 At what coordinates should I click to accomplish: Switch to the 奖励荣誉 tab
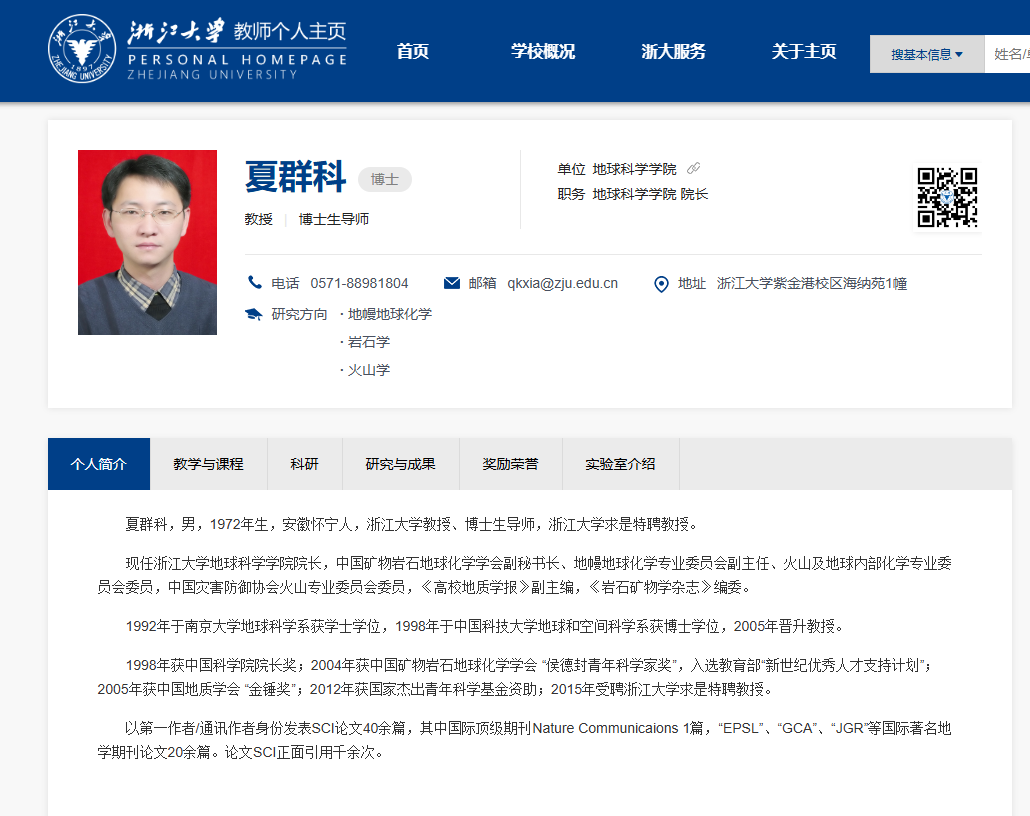(510, 464)
